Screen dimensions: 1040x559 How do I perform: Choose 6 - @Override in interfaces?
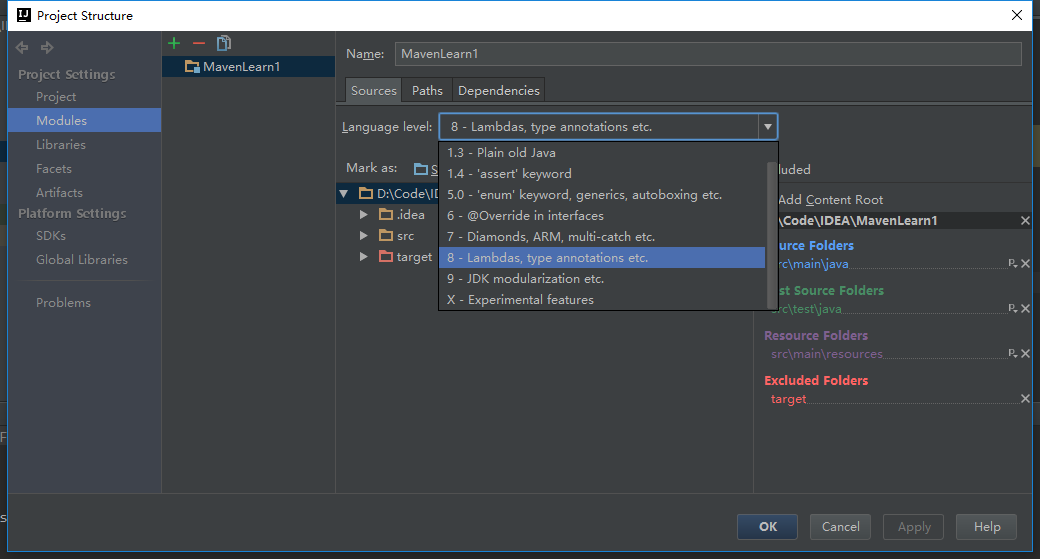click(602, 216)
